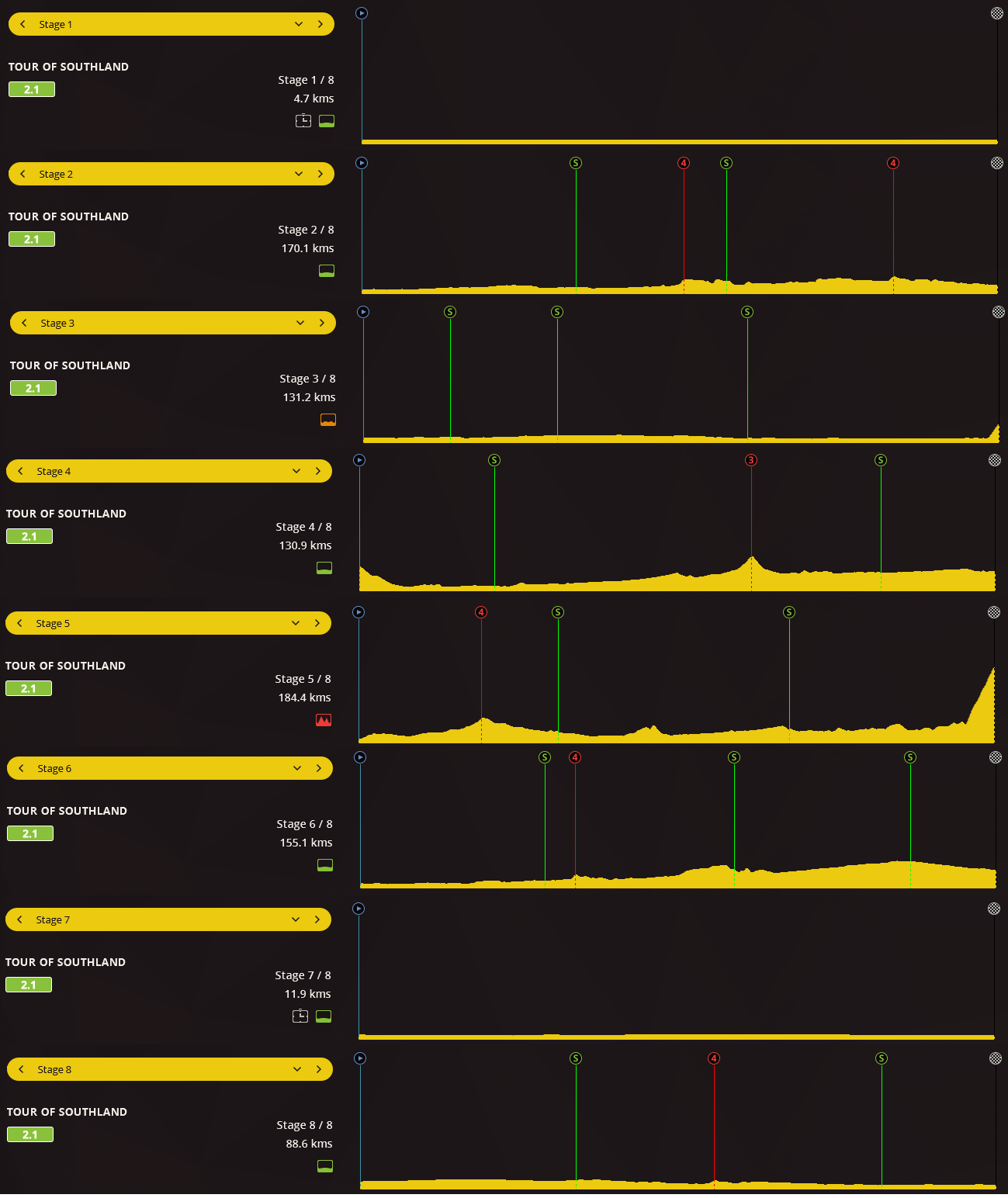The height and width of the screenshot is (1198, 1008).
Task: Click the start marker on Stage 1 profile
Action: pos(362,13)
